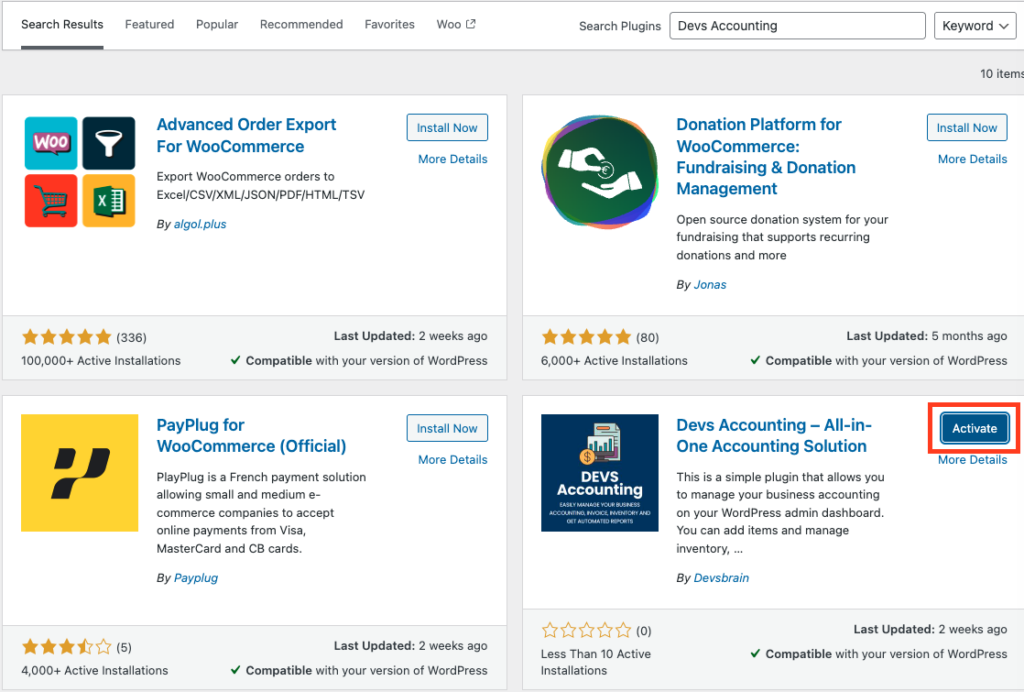Click the (5) rating count for PayPlug
The height and width of the screenshot is (692, 1024).
[x=124, y=648]
